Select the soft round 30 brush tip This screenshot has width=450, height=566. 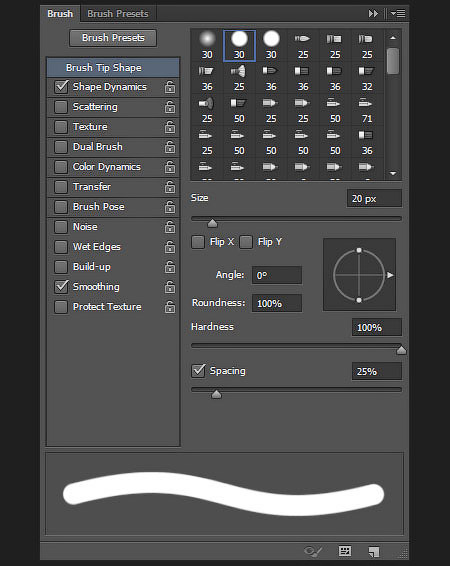(x=207, y=46)
